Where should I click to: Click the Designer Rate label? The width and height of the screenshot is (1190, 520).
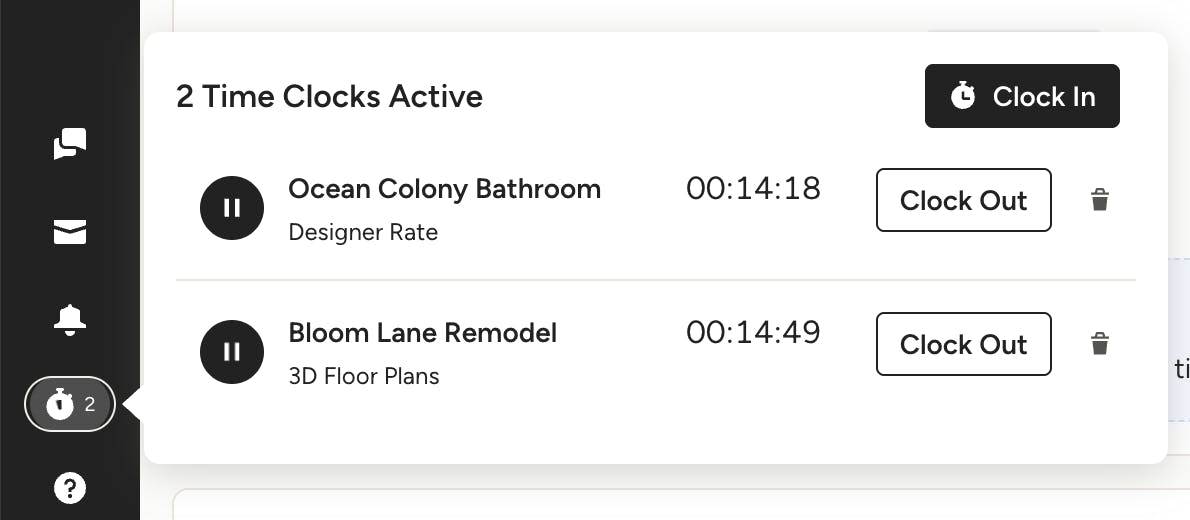363,232
